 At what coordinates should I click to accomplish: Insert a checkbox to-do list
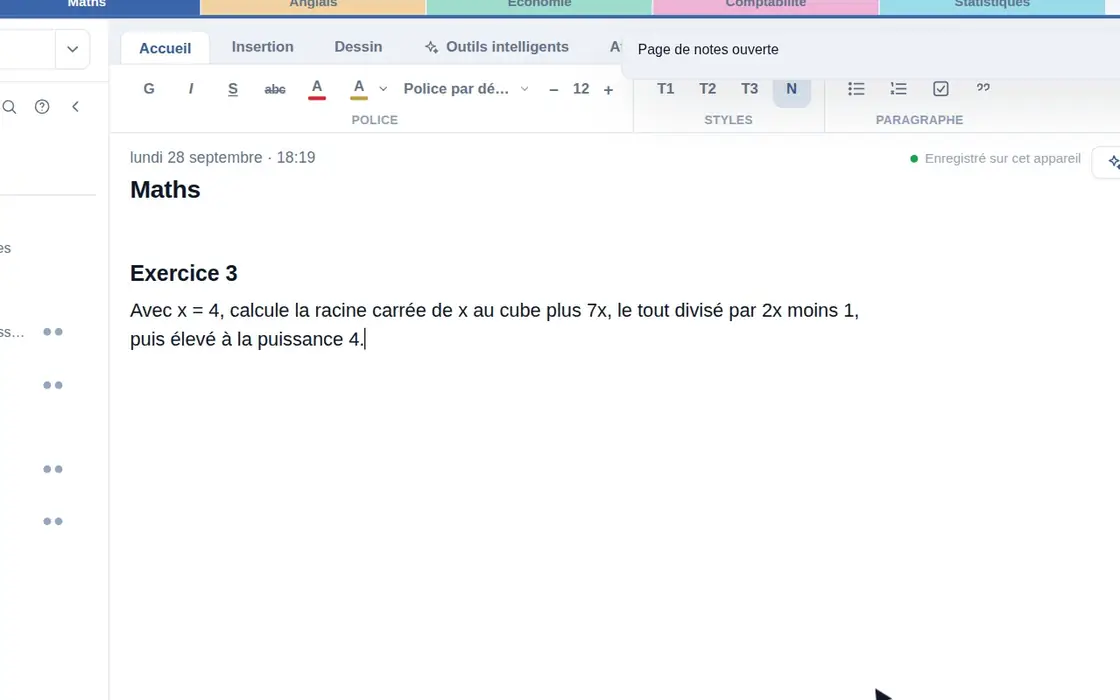pos(941,89)
